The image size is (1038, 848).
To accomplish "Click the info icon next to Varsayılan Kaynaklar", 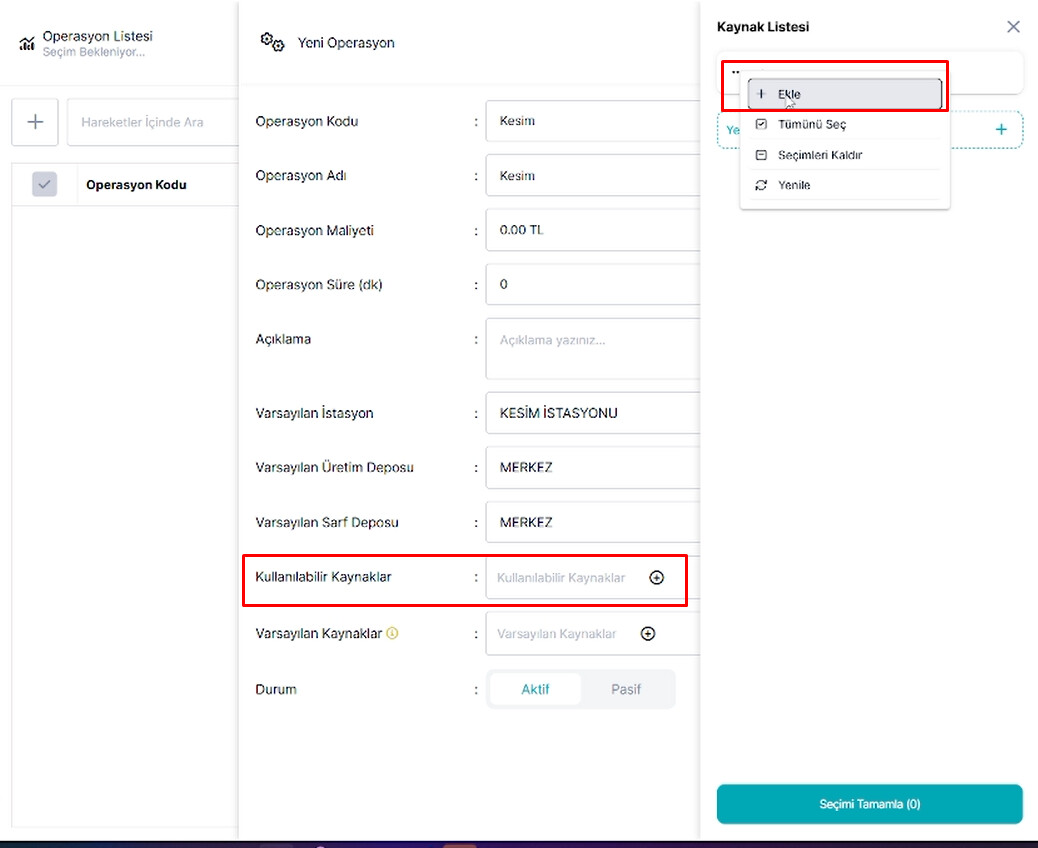I will pyautogui.click(x=392, y=634).
